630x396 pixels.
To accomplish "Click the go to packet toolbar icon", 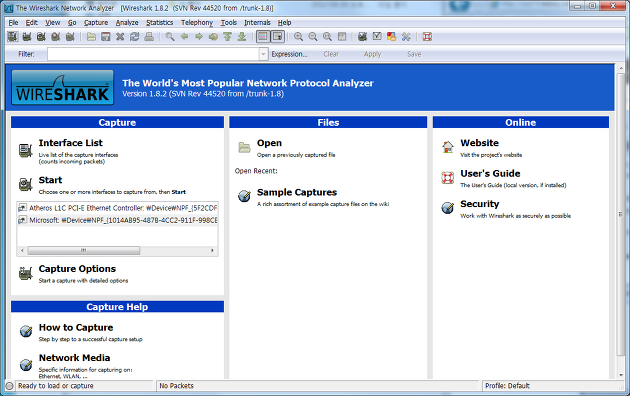I will coord(213,37).
